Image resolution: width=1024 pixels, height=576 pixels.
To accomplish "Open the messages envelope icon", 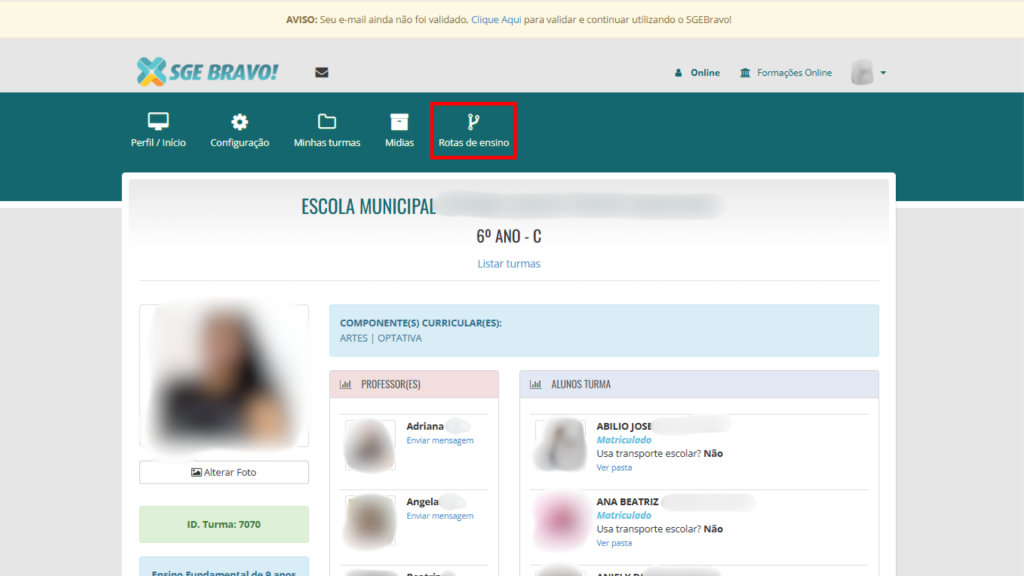I will pos(321,72).
